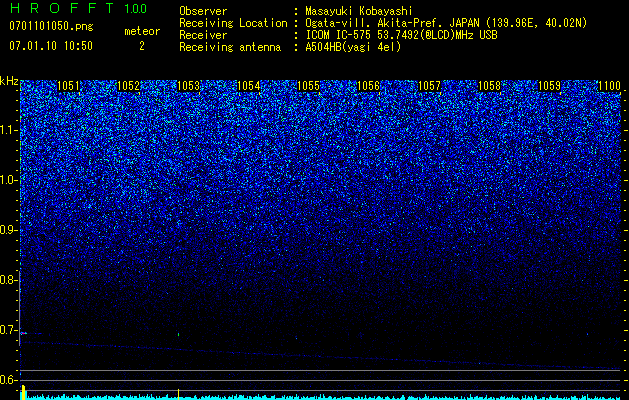
Task: Click the meteor count value 2
Action: point(142,46)
